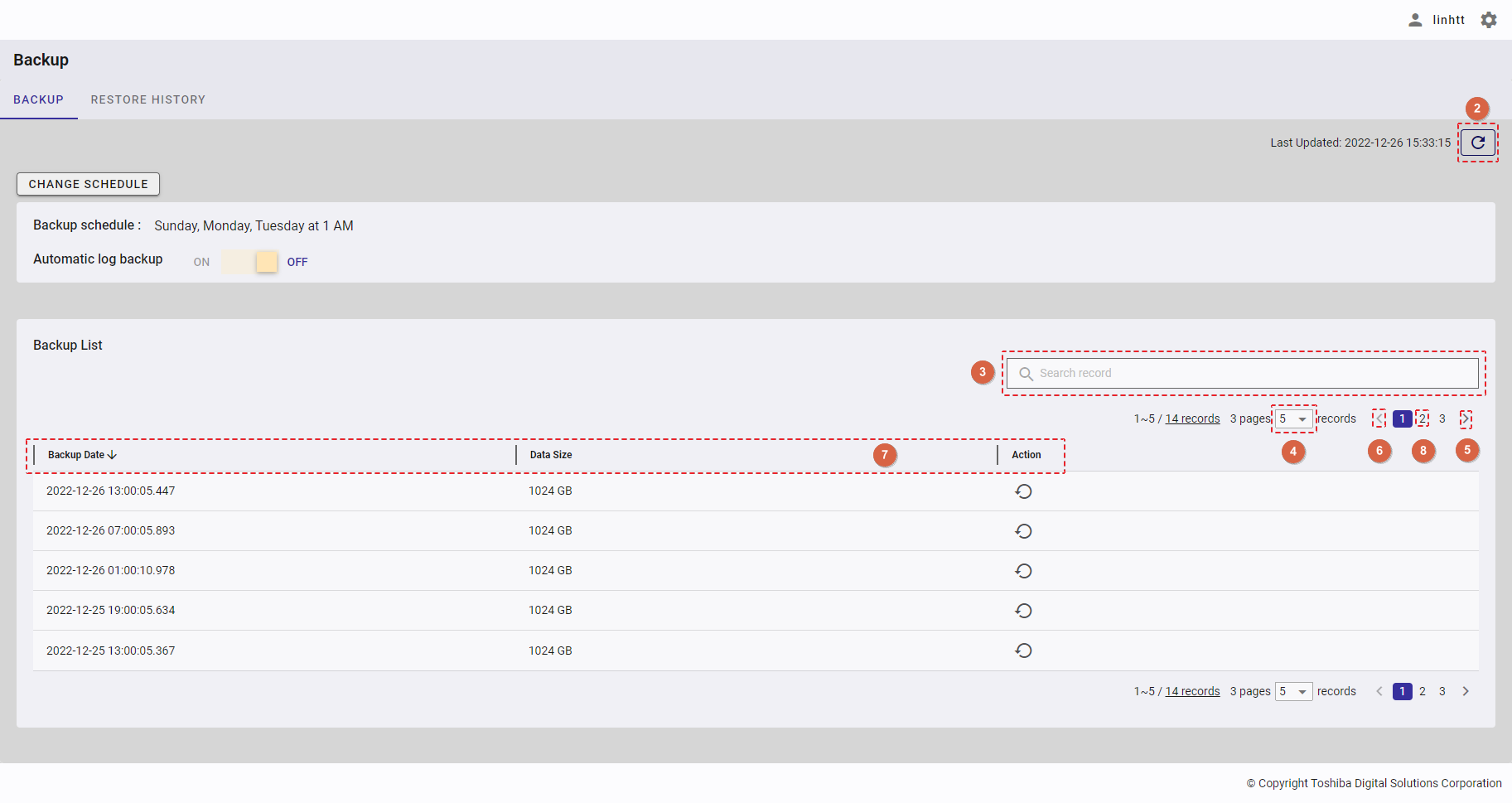Click the user profile icon next to linhtt
1512x803 pixels.
tap(1415, 20)
